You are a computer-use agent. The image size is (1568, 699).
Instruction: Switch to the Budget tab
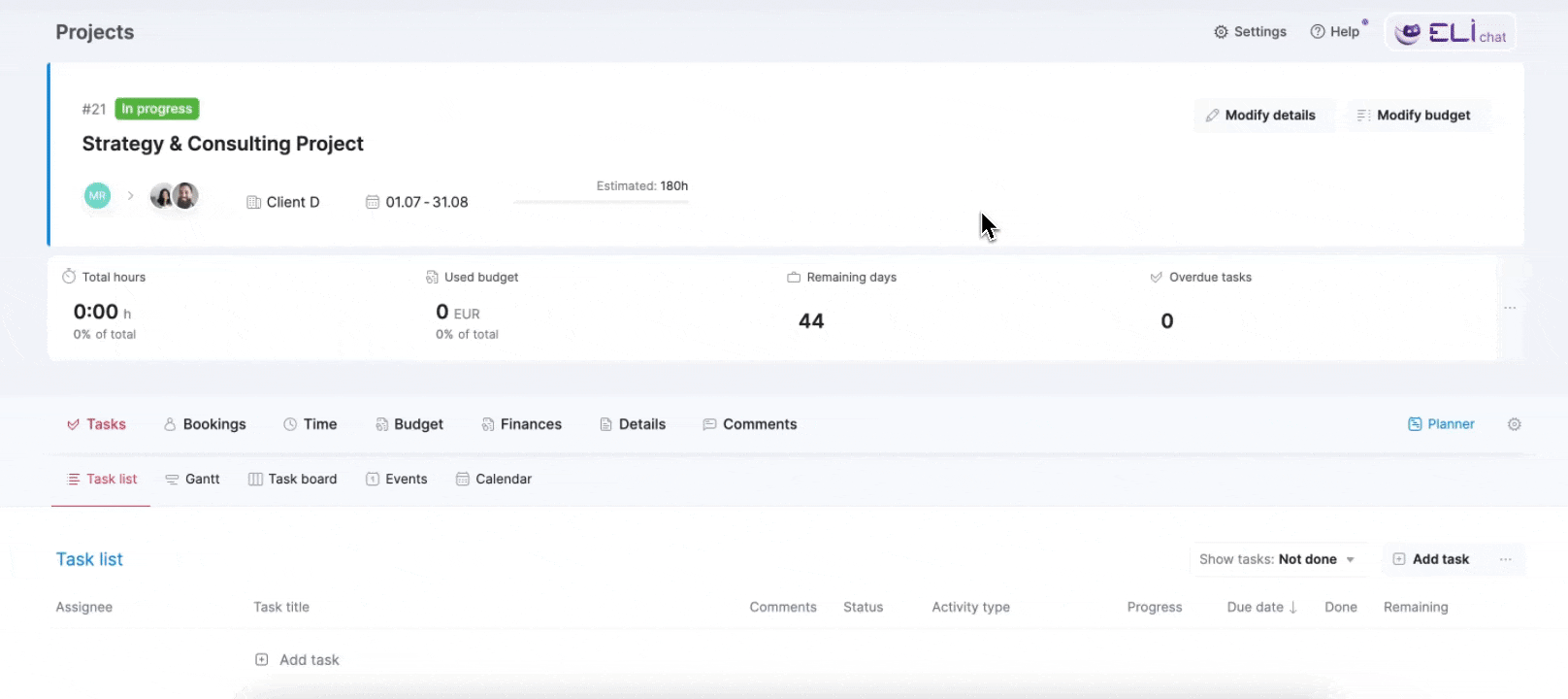pyautogui.click(x=409, y=424)
